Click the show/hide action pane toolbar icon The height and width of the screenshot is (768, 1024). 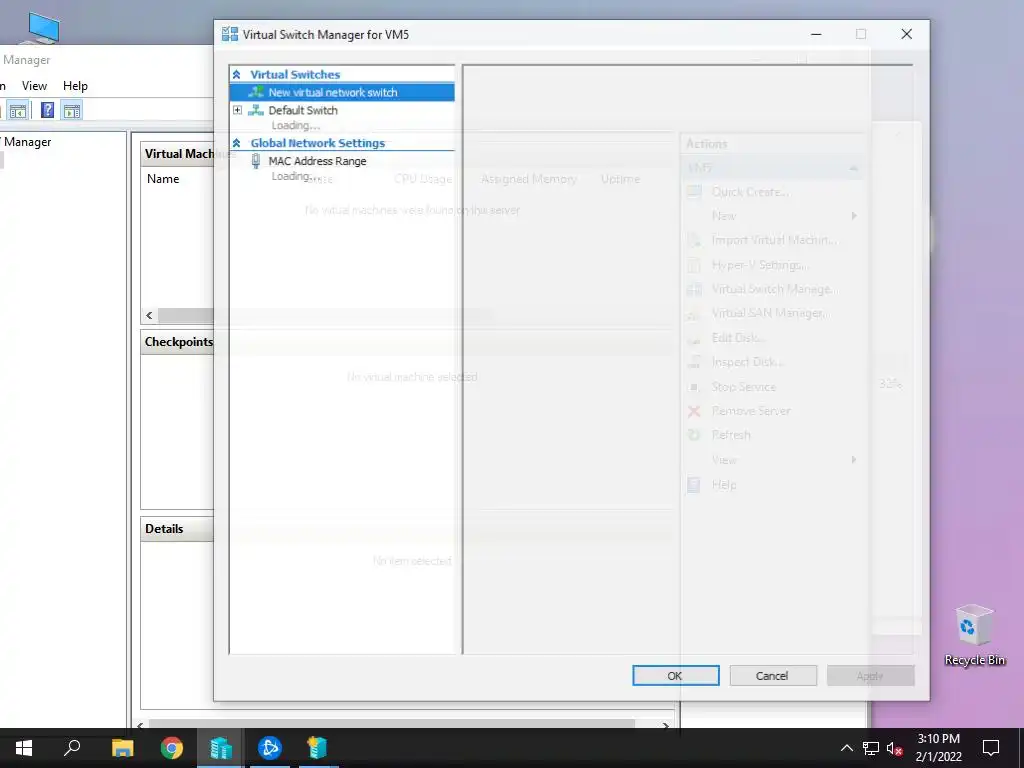click(x=72, y=110)
